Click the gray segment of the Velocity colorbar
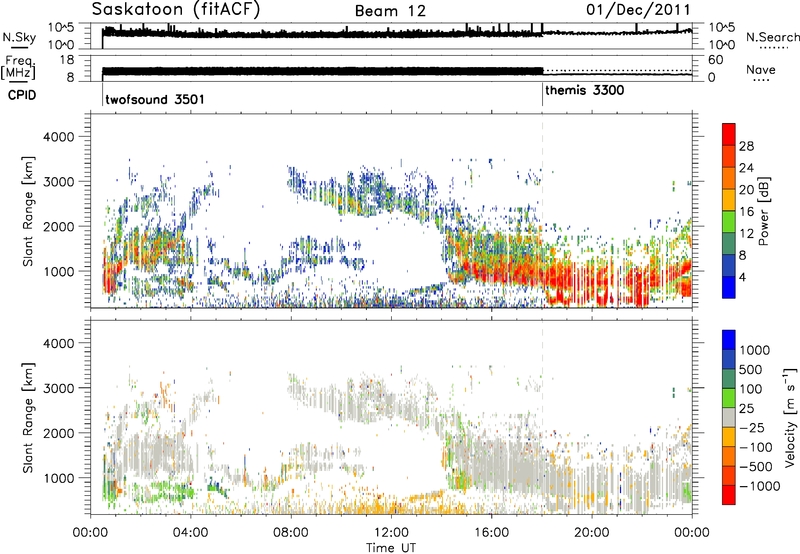Viewport: 800px width, 554px height. pyautogui.click(x=729, y=418)
